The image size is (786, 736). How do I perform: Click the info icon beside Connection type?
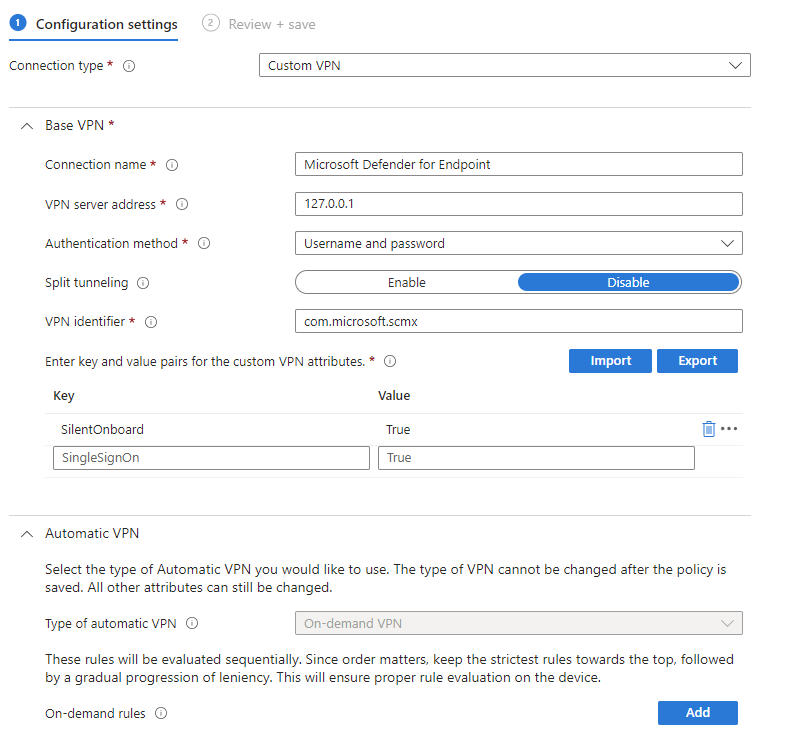129,66
